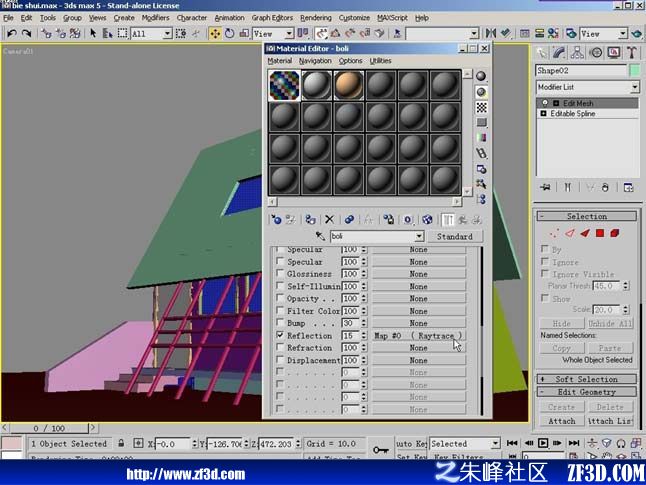Jump to Go to End frame button

[574, 443]
